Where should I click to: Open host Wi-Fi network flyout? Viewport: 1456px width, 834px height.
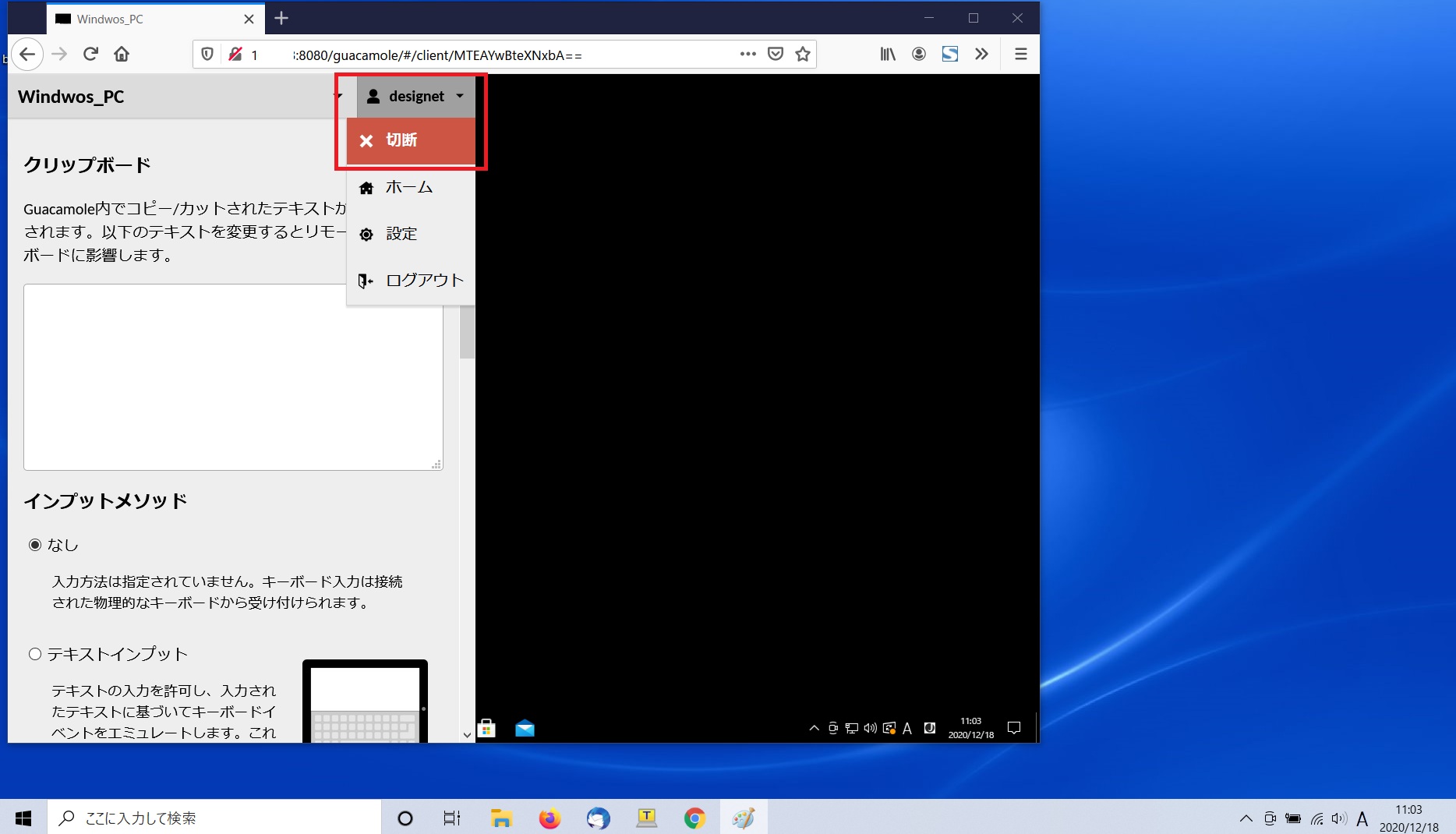(x=1317, y=818)
